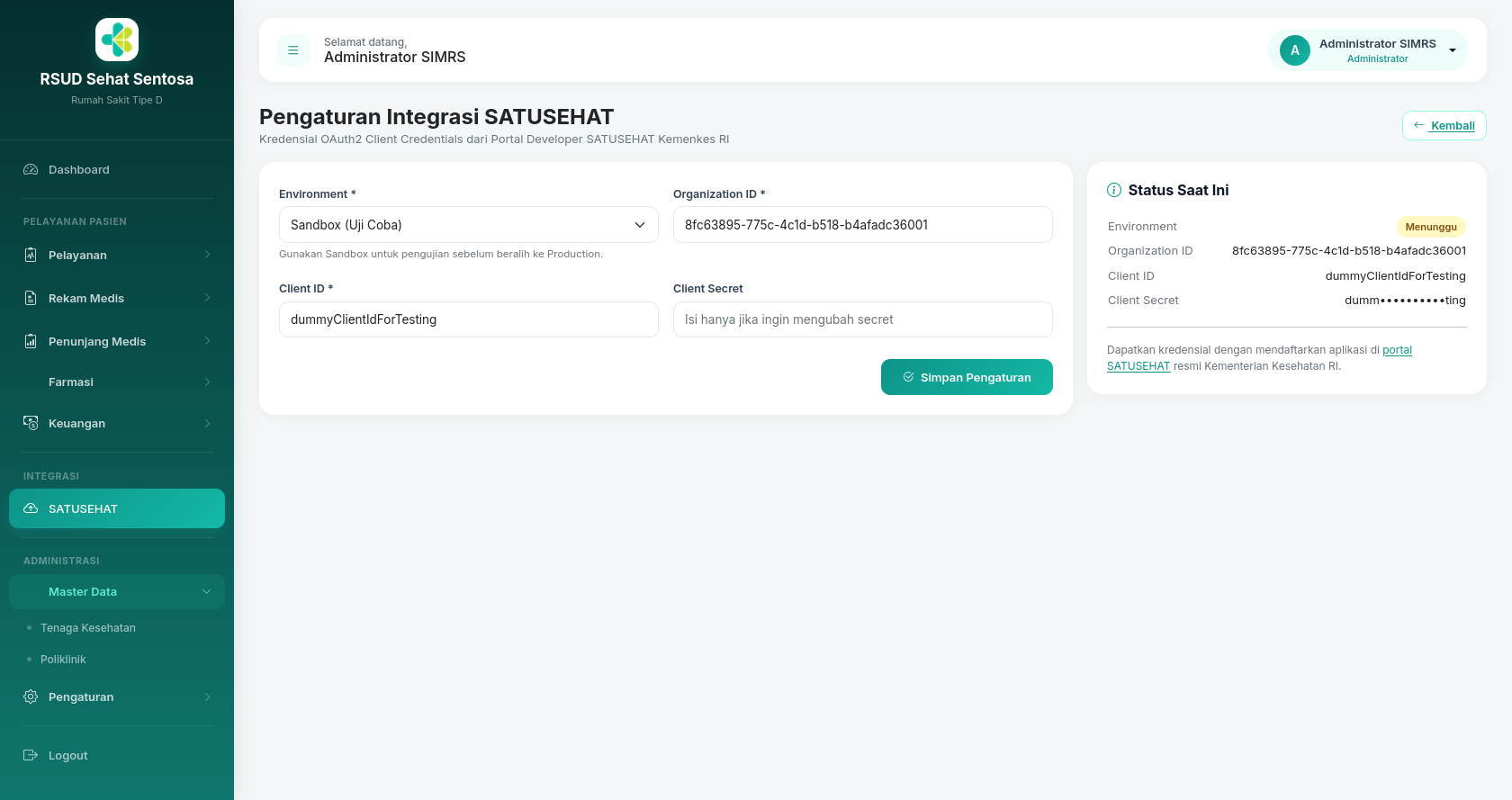1512x800 pixels.
Task: Collapse the Master Data menu chevron
Action: coord(207,591)
